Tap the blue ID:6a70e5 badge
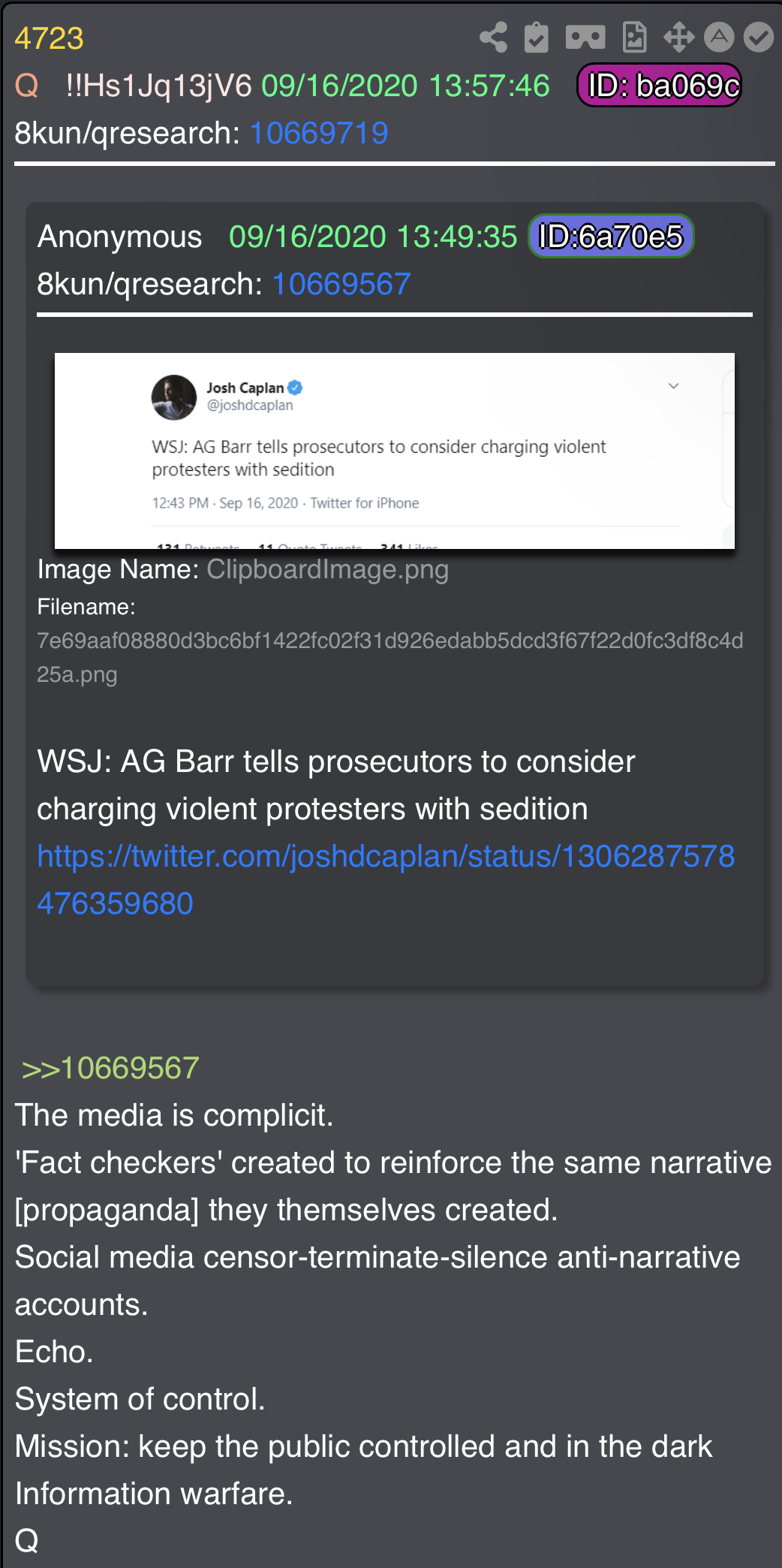The image size is (782, 1568). click(611, 237)
